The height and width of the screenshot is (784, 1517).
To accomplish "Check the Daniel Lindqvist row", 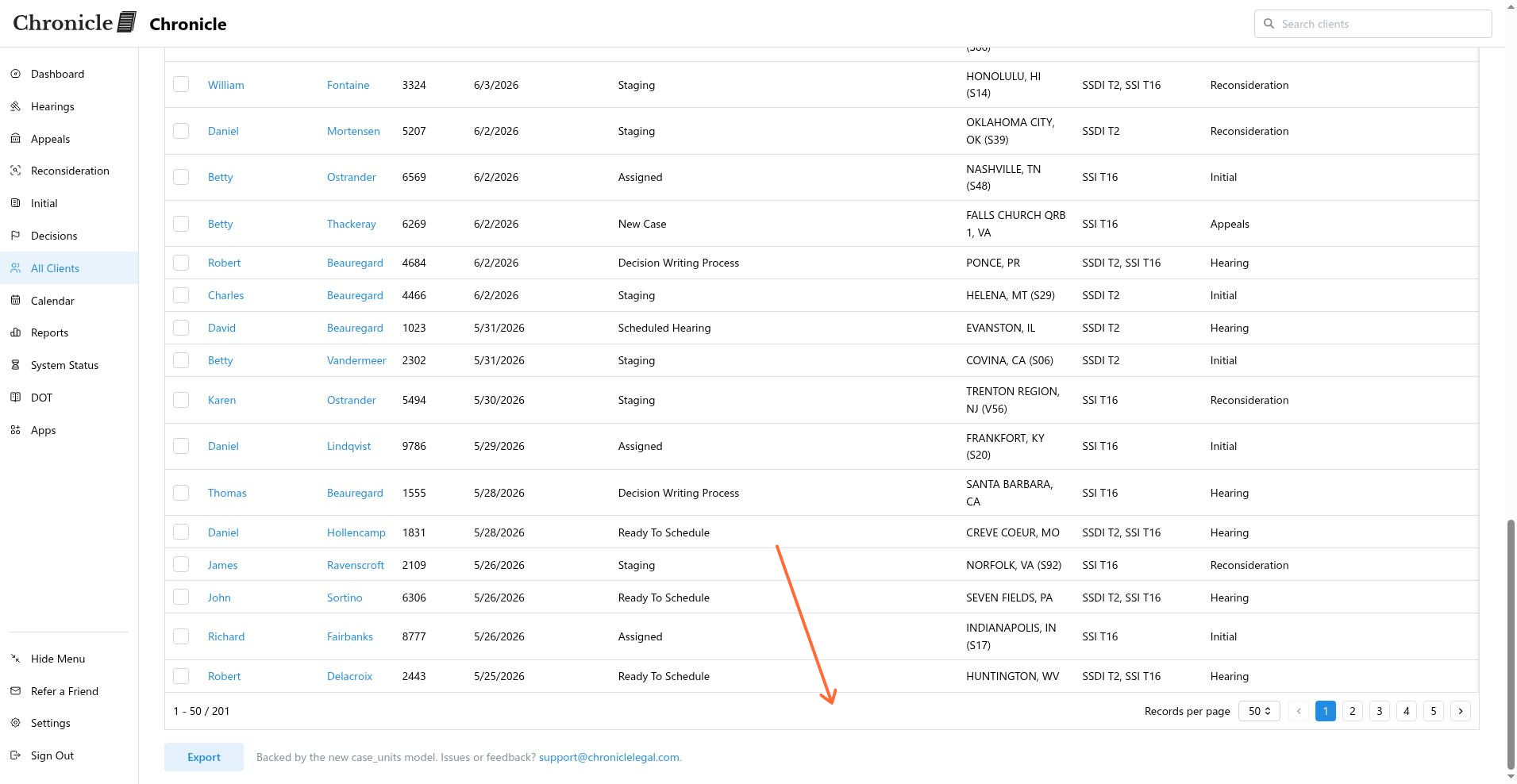I will click(181, 446).
